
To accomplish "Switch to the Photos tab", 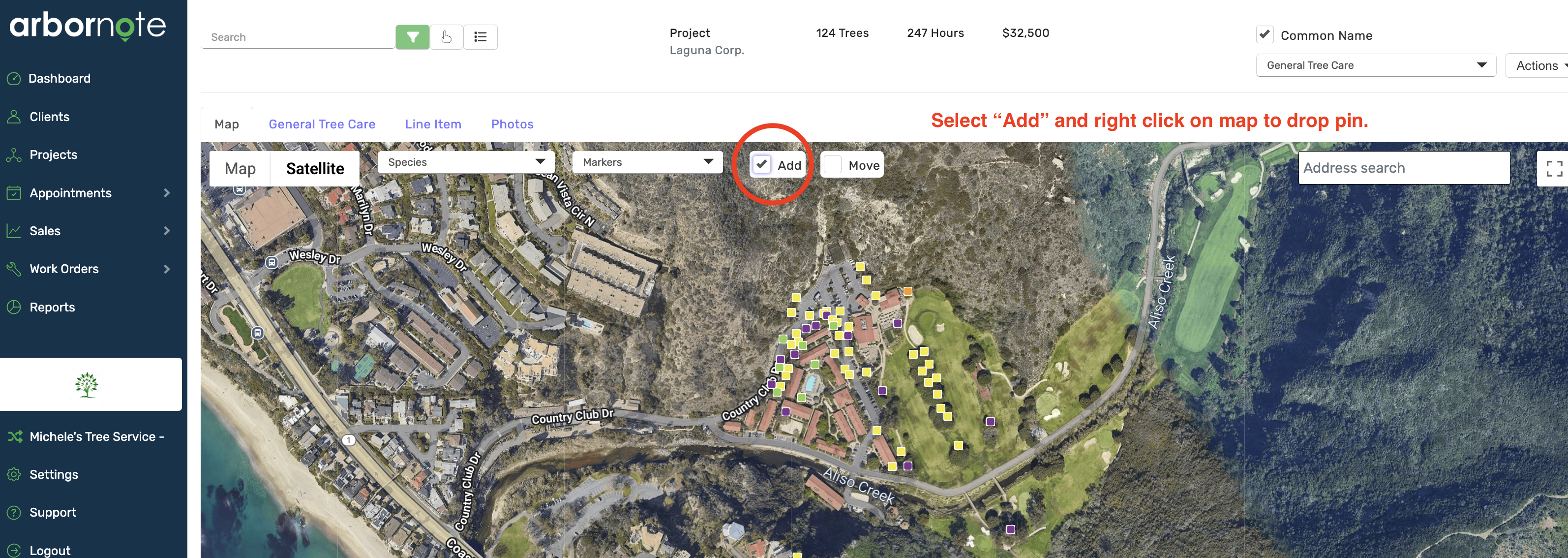I will pos(512,124).
